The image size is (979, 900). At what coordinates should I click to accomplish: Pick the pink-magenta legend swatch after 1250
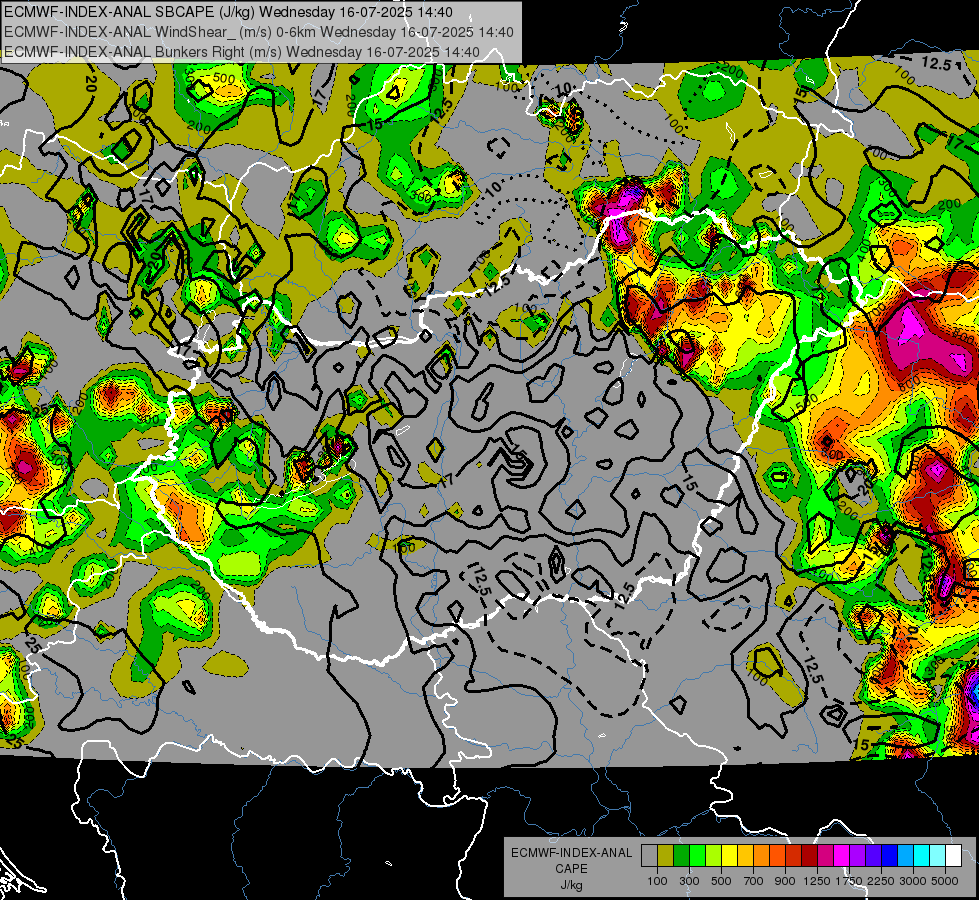point(825,856)
